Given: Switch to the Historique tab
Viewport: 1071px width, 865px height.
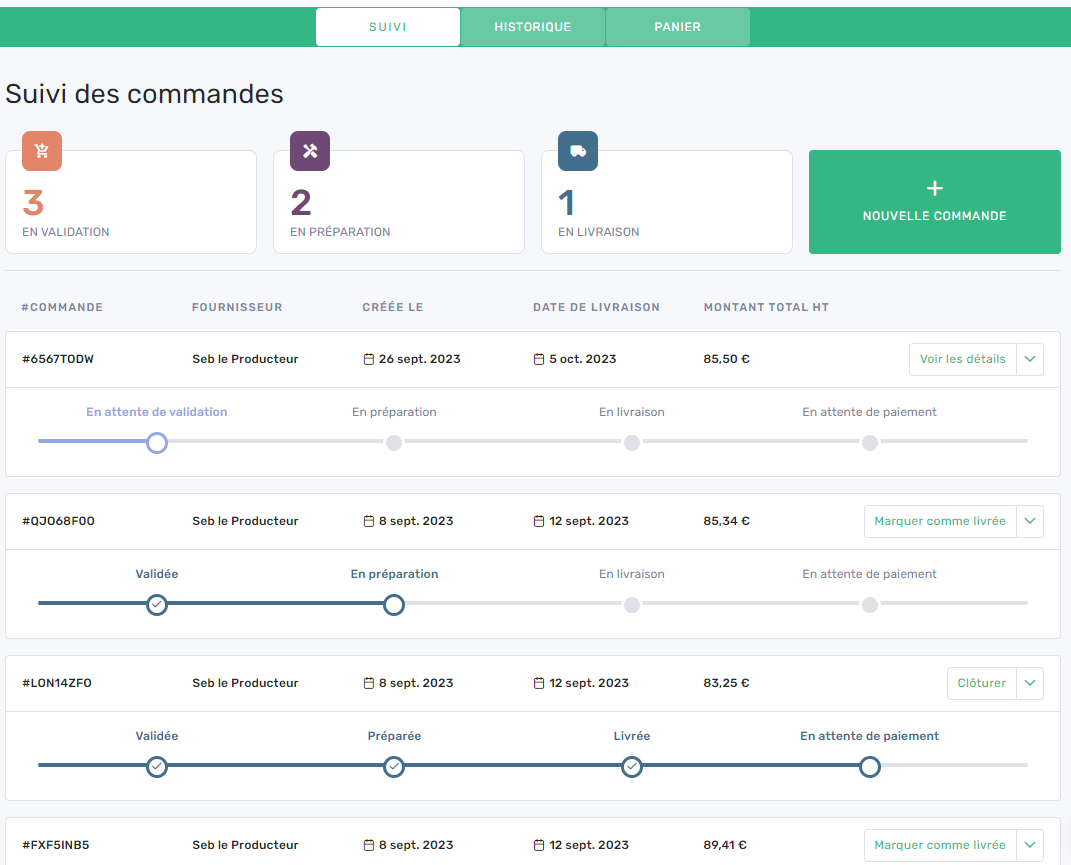Looking at the screenshot, I should pyautogui.click(x=532, y=26).
